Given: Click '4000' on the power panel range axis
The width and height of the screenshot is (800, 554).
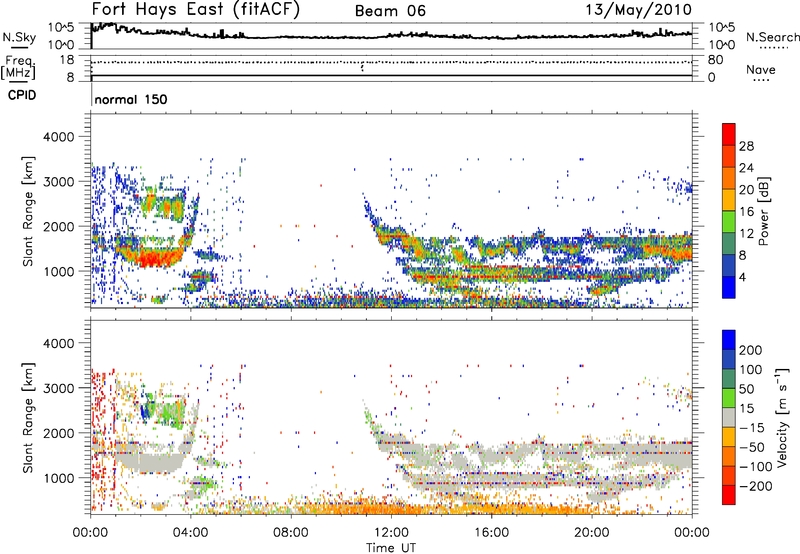Looking at the screenshot, I should (59, 137).
